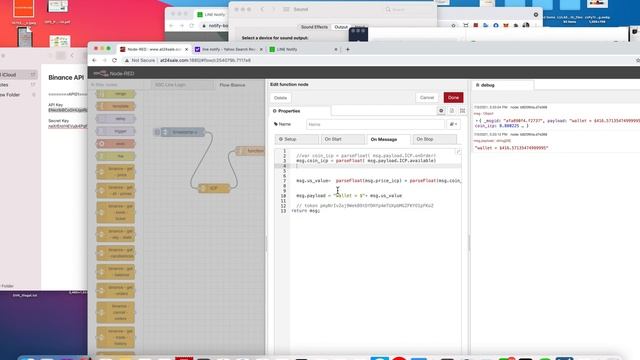Viewport: 640px width, 360px height.
Task: Select the ICP node on the canvas
Action: coord(214,188)
